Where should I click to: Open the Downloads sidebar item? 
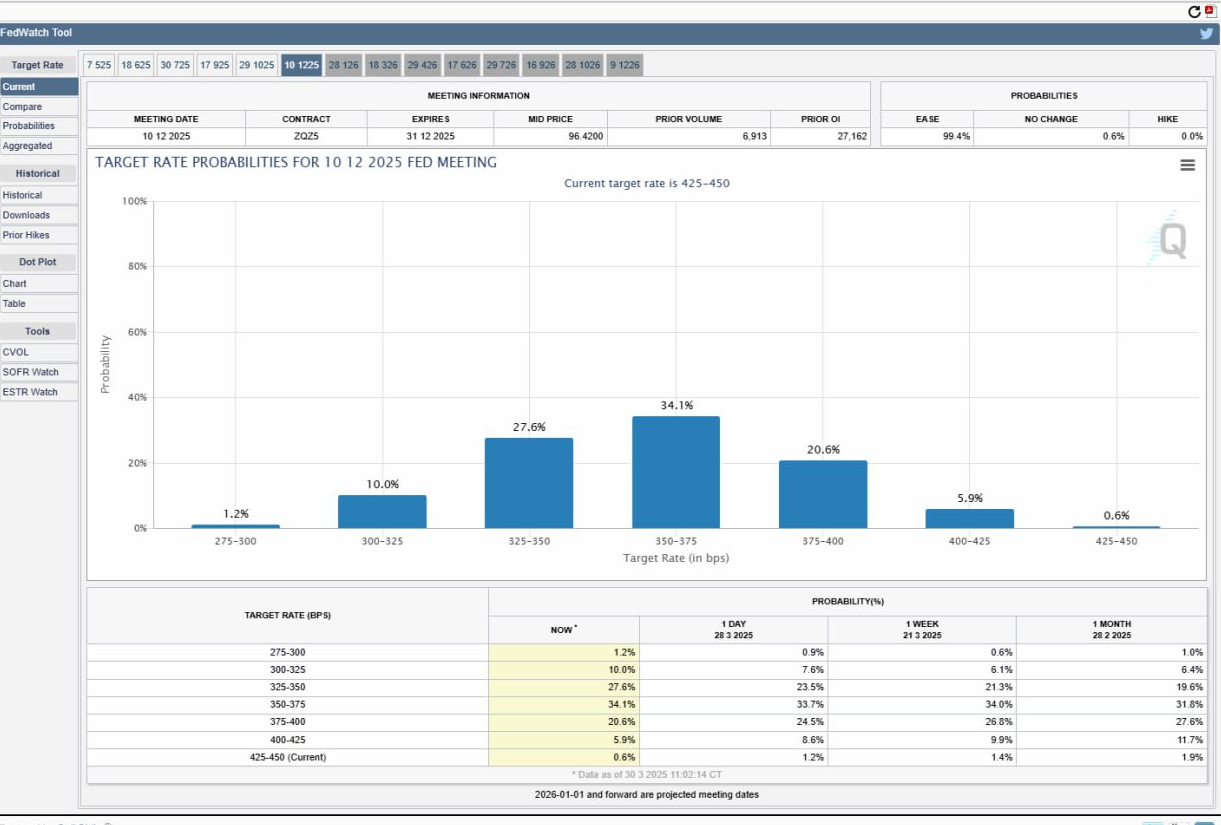click(39, 215)
